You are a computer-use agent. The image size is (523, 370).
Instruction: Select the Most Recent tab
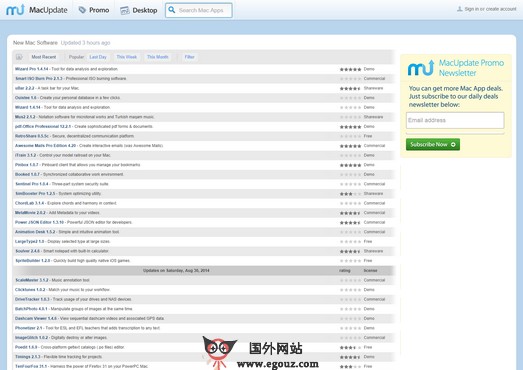coord(44,57)
